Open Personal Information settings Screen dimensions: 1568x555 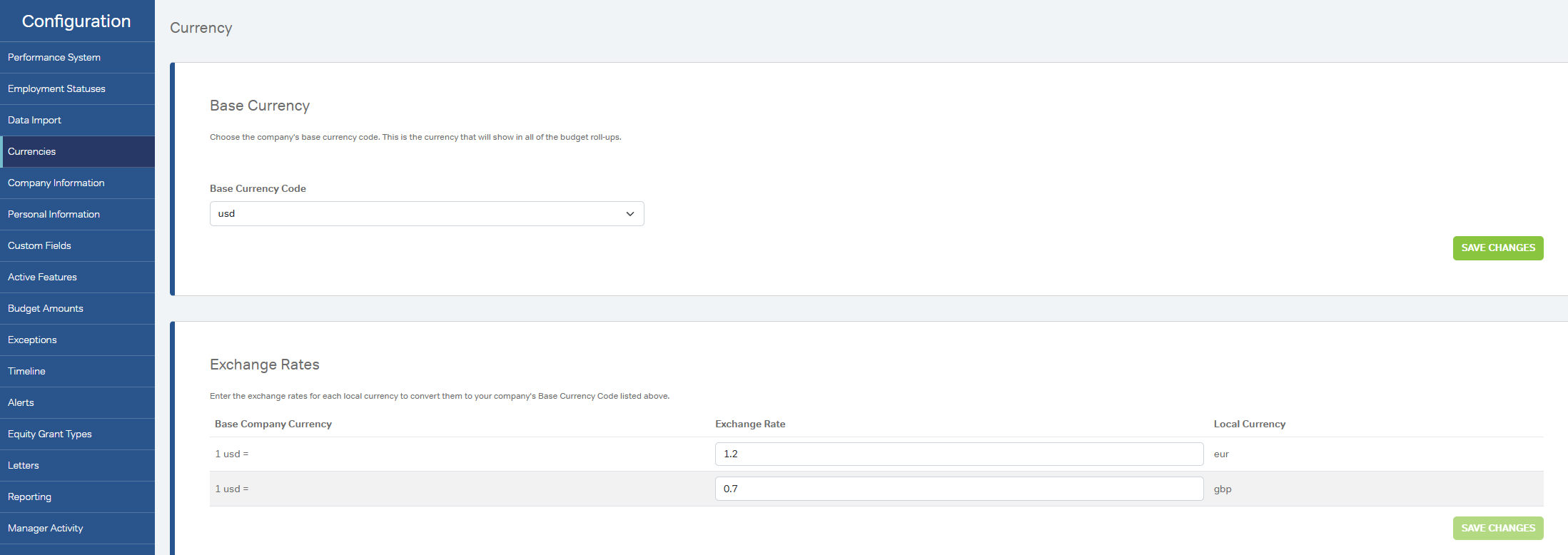pos(54,215)
